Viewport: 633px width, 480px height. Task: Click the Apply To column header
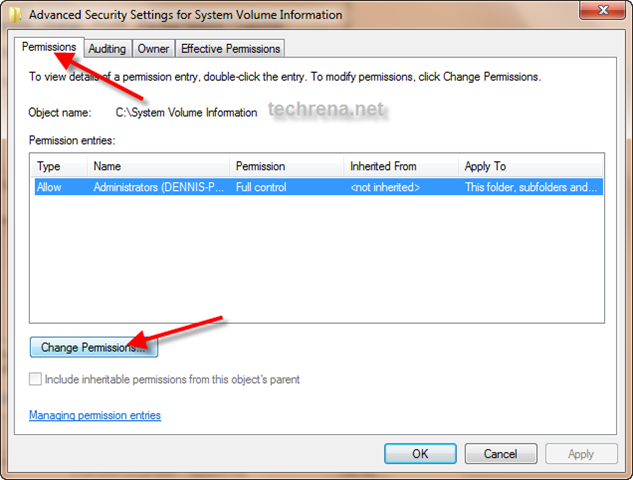point(531,166)
